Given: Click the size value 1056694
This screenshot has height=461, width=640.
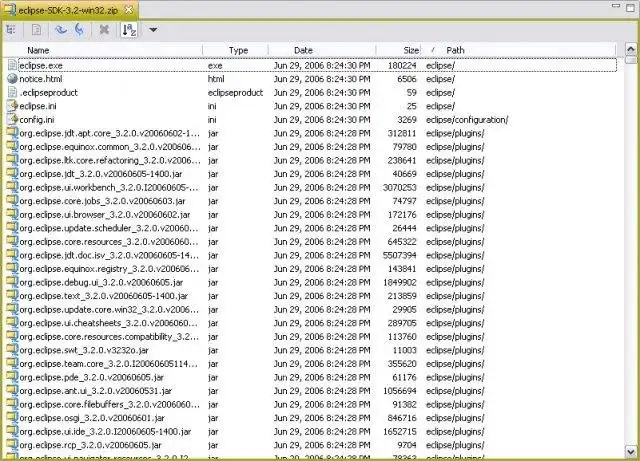Looking at the screenshot, I should (400, 391).
